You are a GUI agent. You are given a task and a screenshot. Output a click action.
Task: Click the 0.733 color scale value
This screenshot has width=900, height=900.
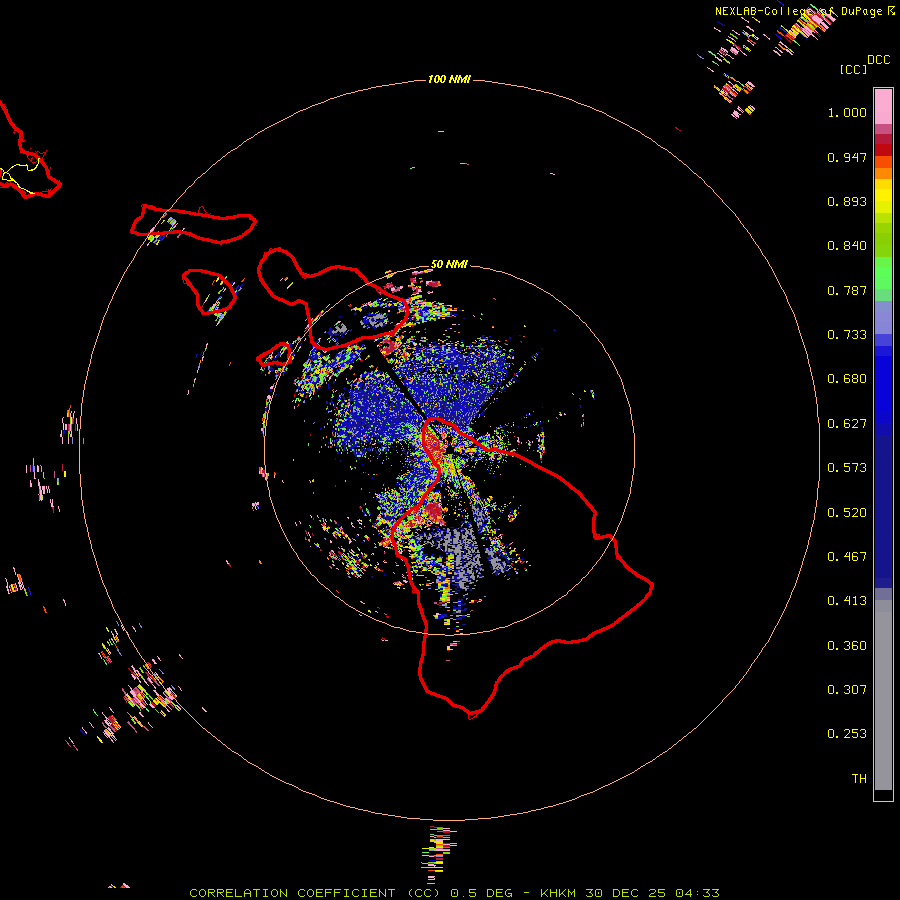[x=847, y=335]
